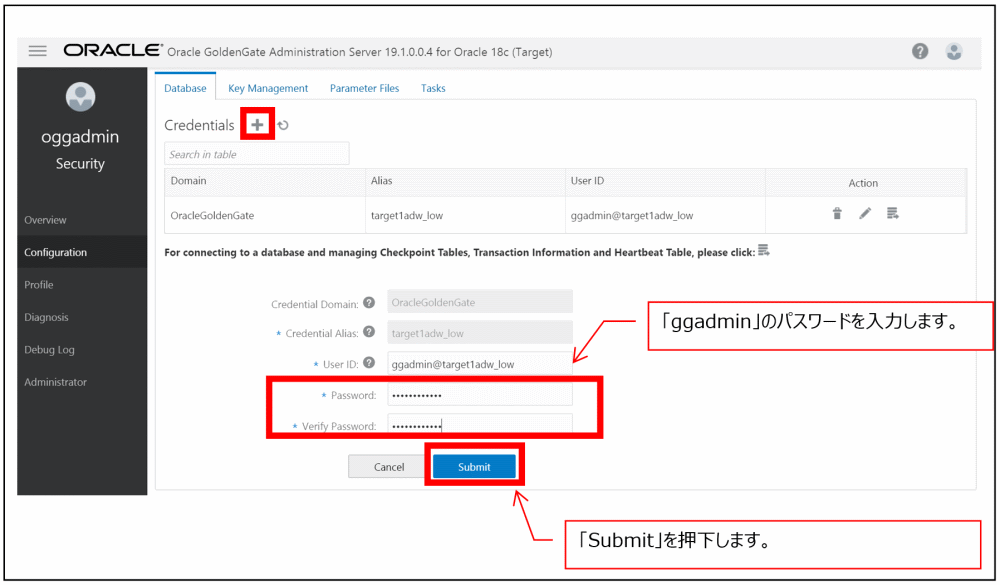This screenshot has width=1000, height=585.
Task: Open the Parameter Files tab
Action: (x=364, y=88)
